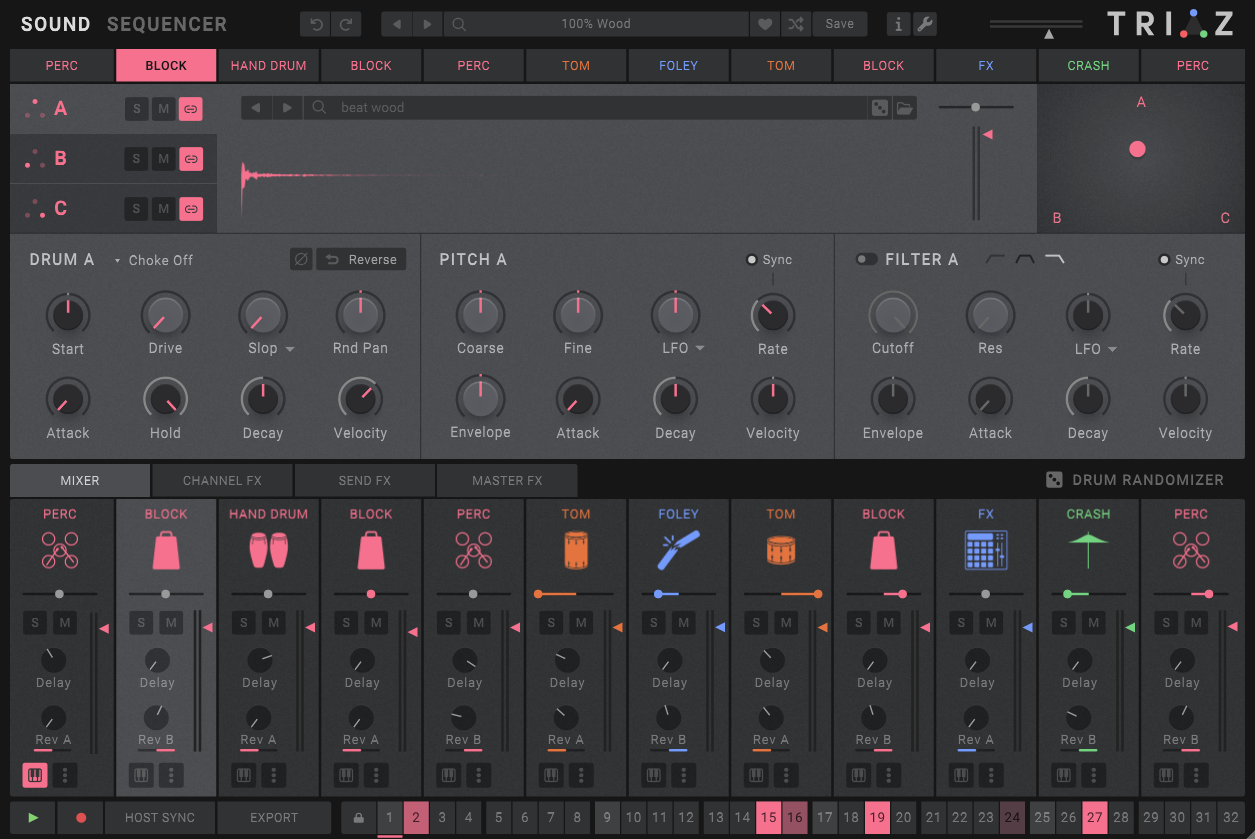Click the dice icon beside the beat wood search
Image resolution: width=1255 pixels, height=839 pixels.
(881, 109)
